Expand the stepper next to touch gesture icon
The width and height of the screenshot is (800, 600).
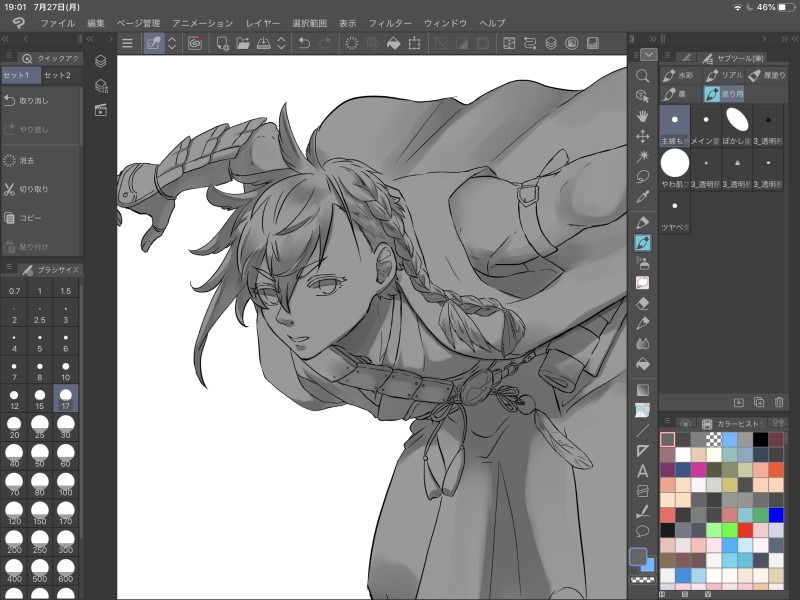[172, 43]
